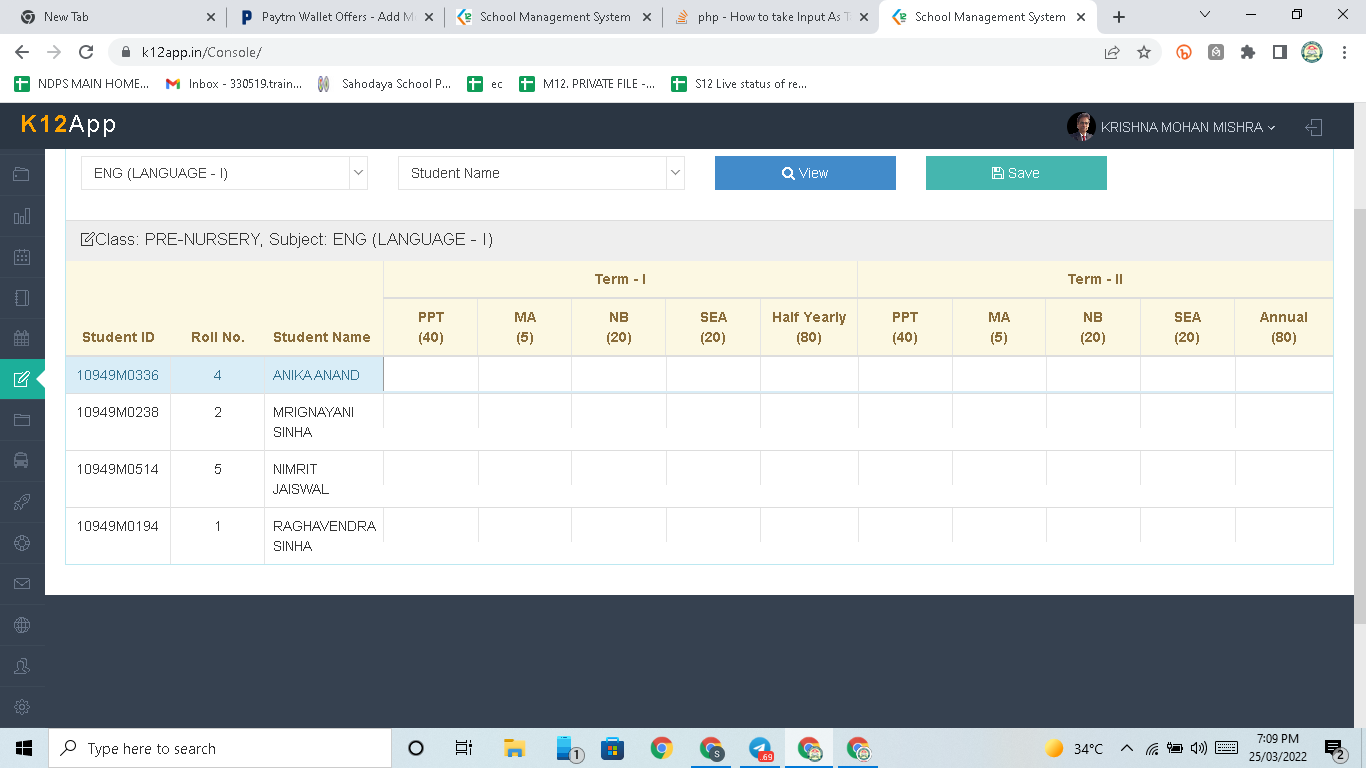Open M12. PRIVATE FILE bookmark
The width and height of the screenshot is (1366, 768).
tap(588, 84)
